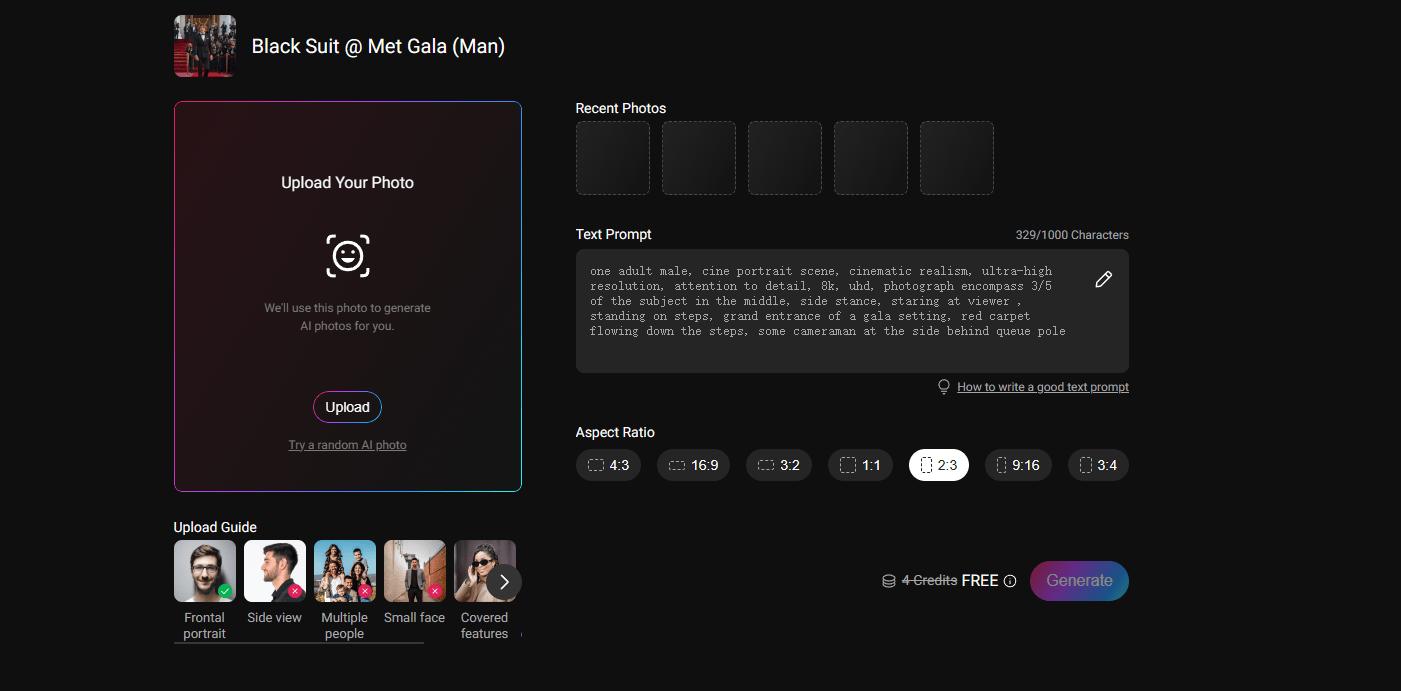
Task: Select the Frontal portrait guide image
Action: (x=205, y=571)
